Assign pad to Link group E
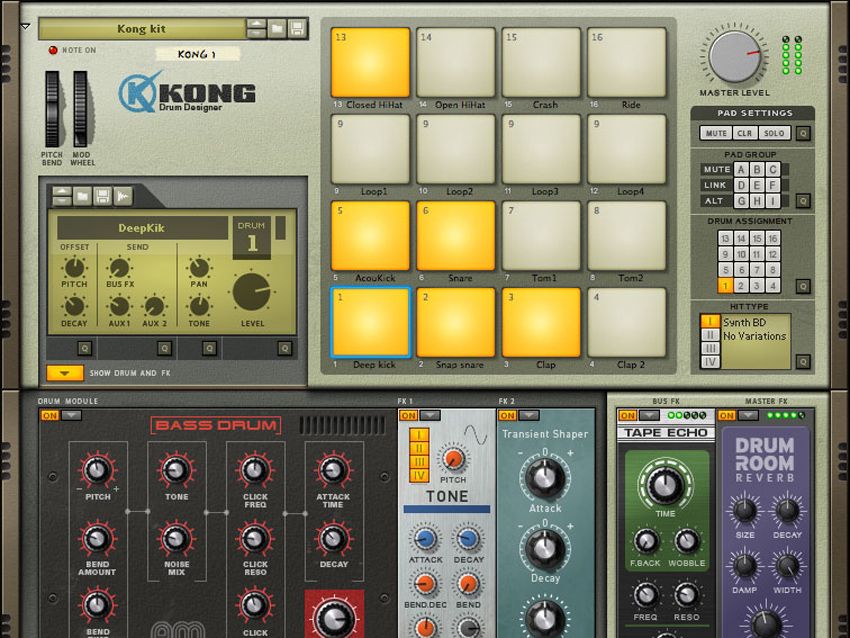The width and height of the screenshot is (850, 638). click(x=757, y=185)
